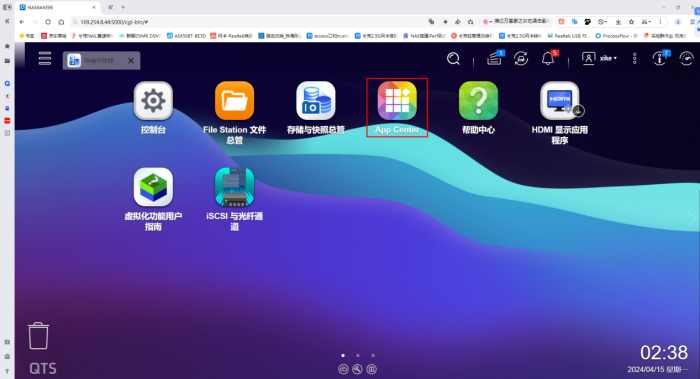This screenshot has width=700, height=379.
Task: Open the dashboard gauge icon
Action: pyautogui.click(x=686, y=58)
